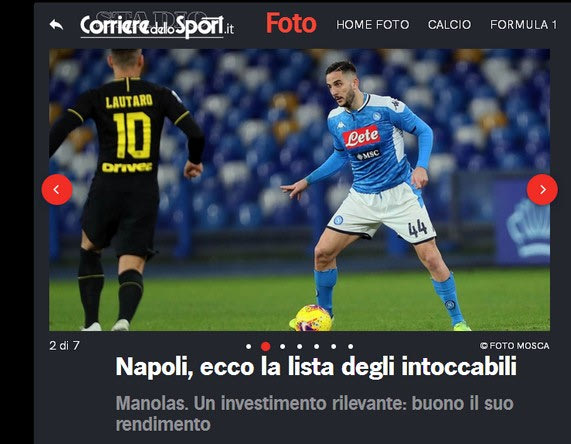This screenshot has width=571, height=444.
Task: Select the seventh gallery pagination dot
Action: [x=350, y=346]
